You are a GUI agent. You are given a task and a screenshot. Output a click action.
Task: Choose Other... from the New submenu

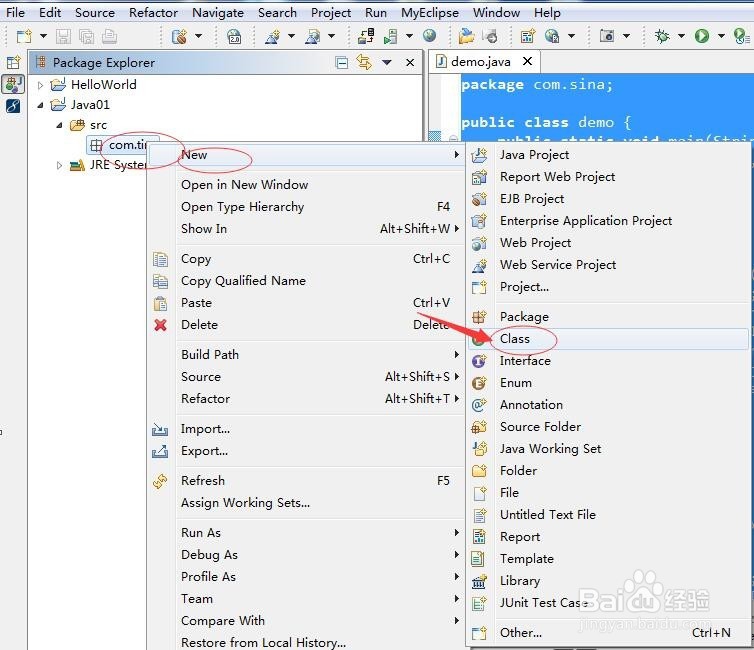608,633
